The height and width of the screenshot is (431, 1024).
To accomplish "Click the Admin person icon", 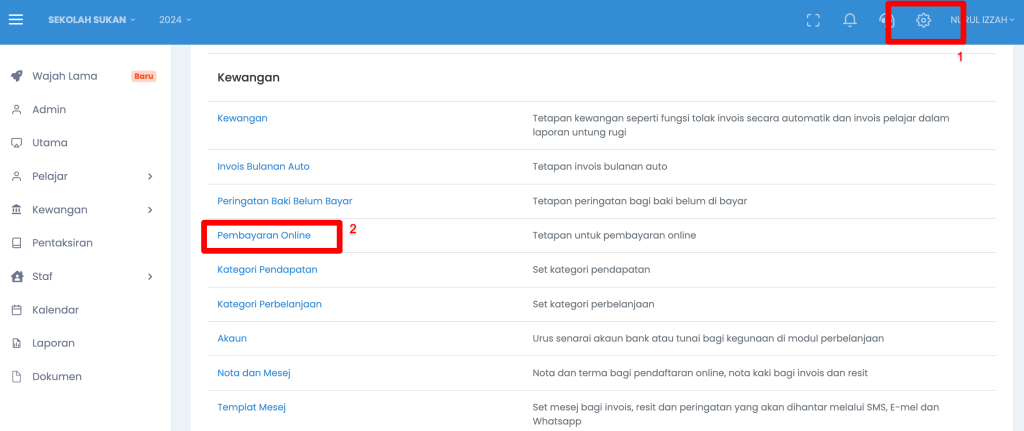I will [x=17, y=110].
